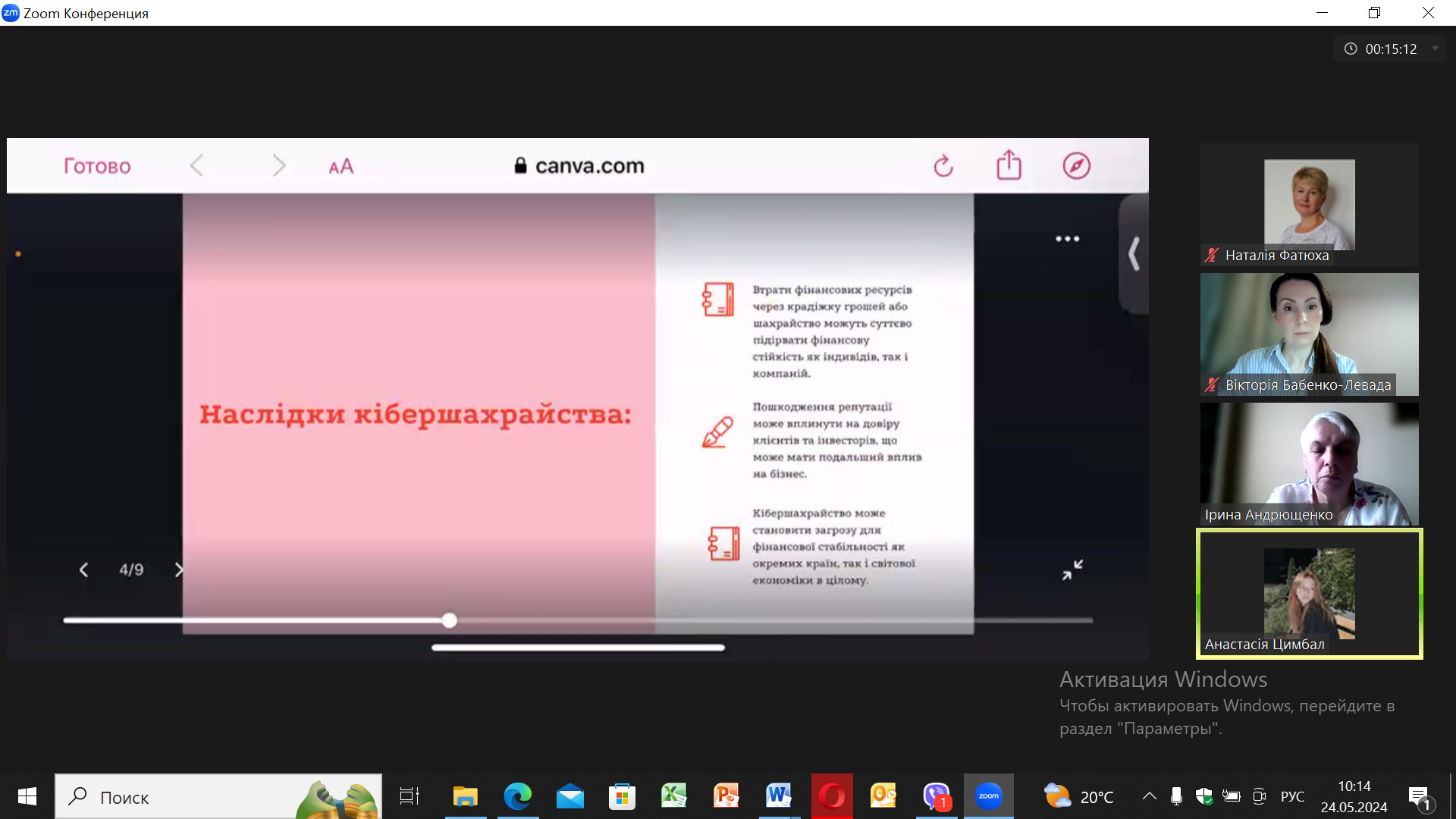Viewport: 1456px width, 819px height.
Task: Open Opera browser from taskbar
Action: (832, 796)
